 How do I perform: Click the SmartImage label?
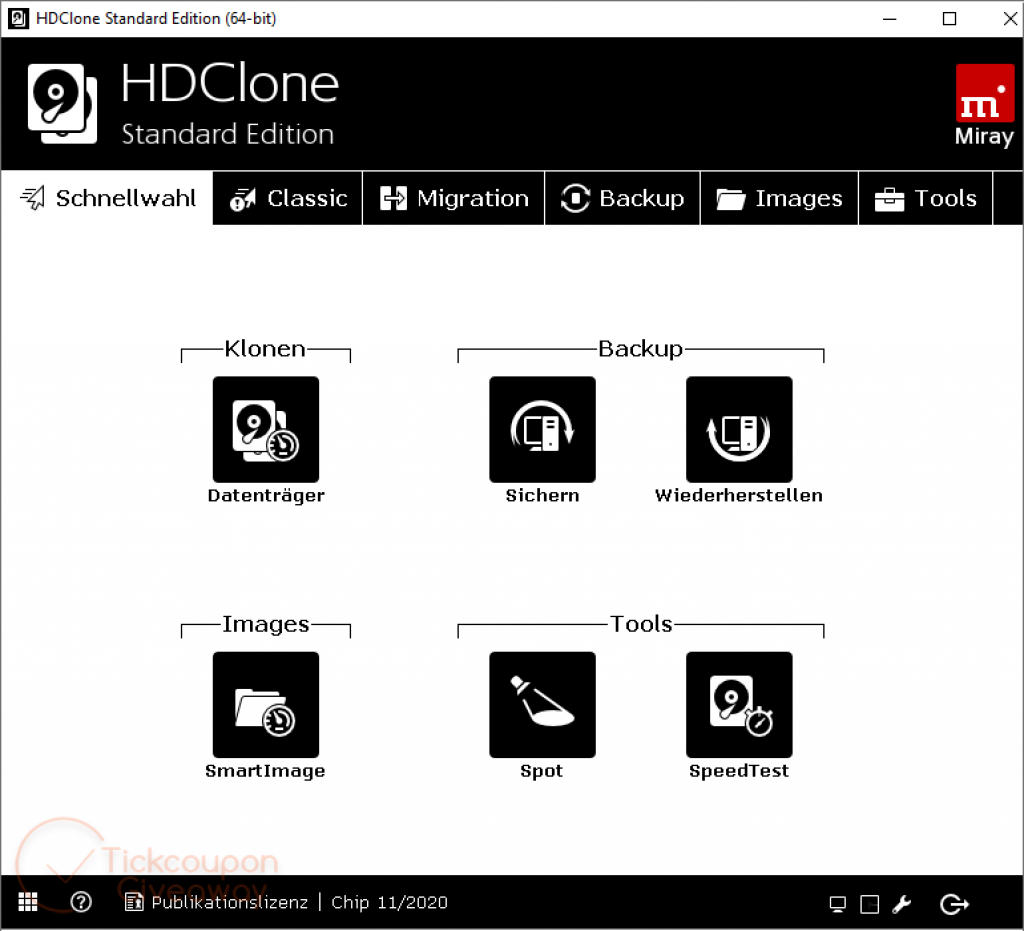point(265,771)
